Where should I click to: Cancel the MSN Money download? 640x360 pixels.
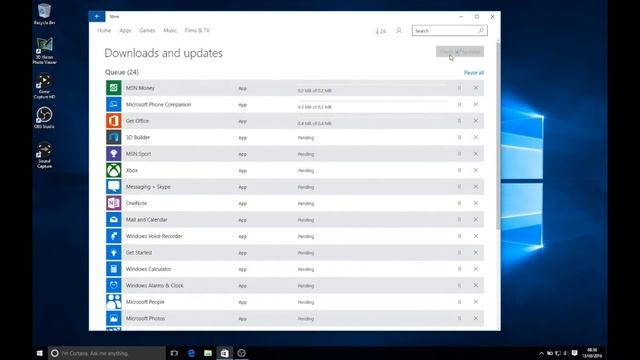[x=476, y=88]
